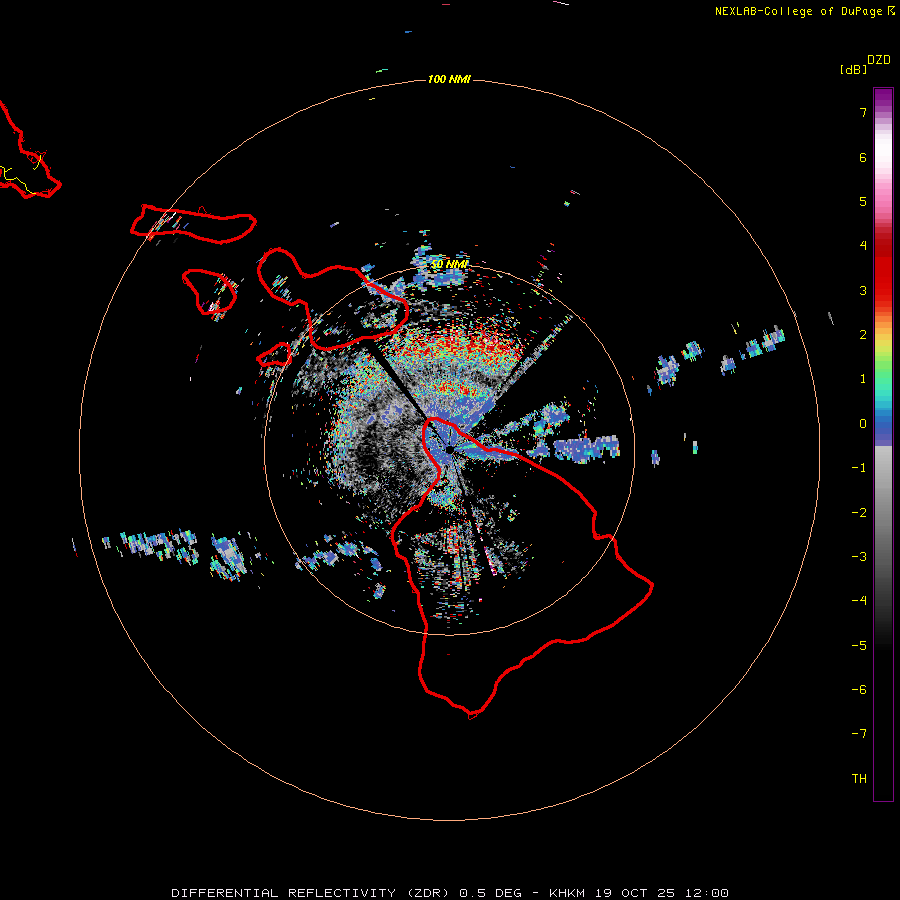Select the -7 dB scale value
The image size is (900, 900).
click(x=859, y=734)
